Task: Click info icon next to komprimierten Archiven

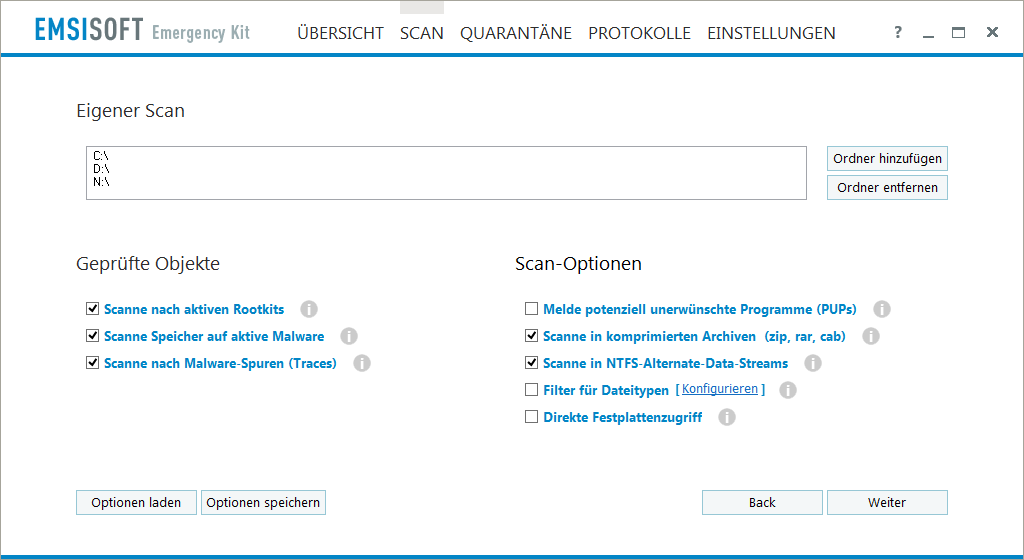Action: coord(871,336)
